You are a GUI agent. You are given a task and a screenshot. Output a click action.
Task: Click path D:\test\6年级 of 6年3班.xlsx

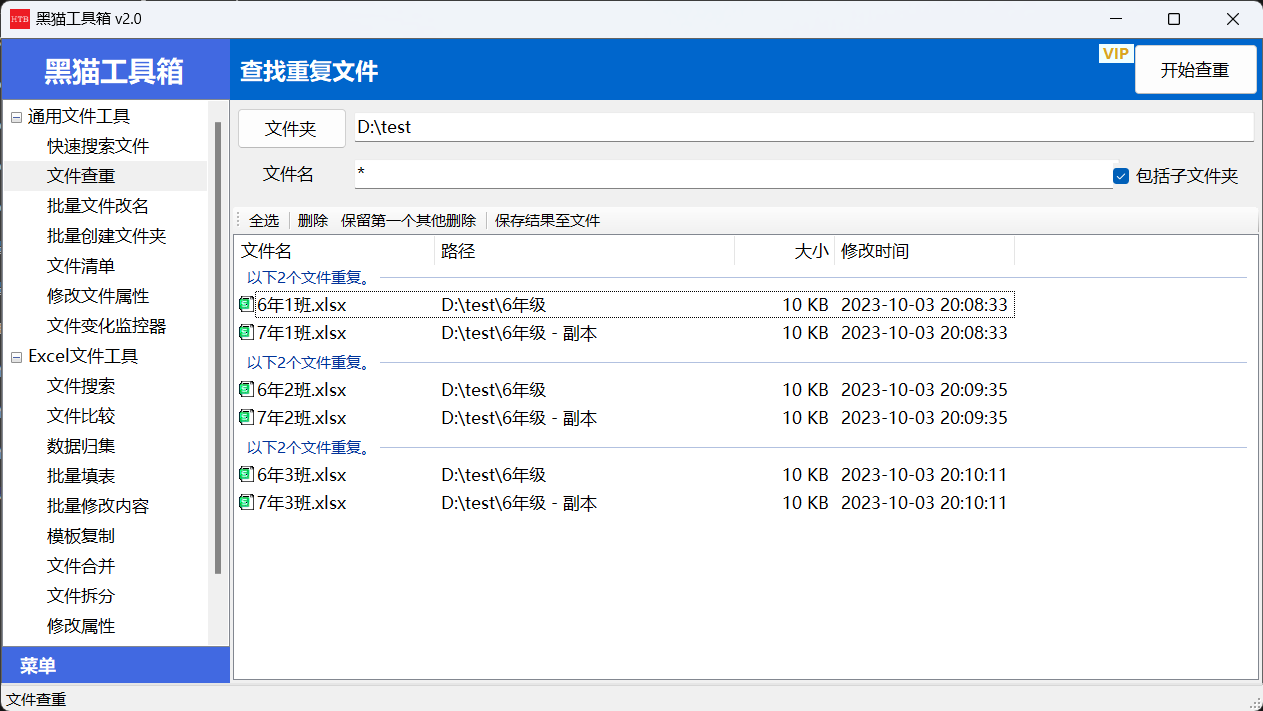point(493,475)
